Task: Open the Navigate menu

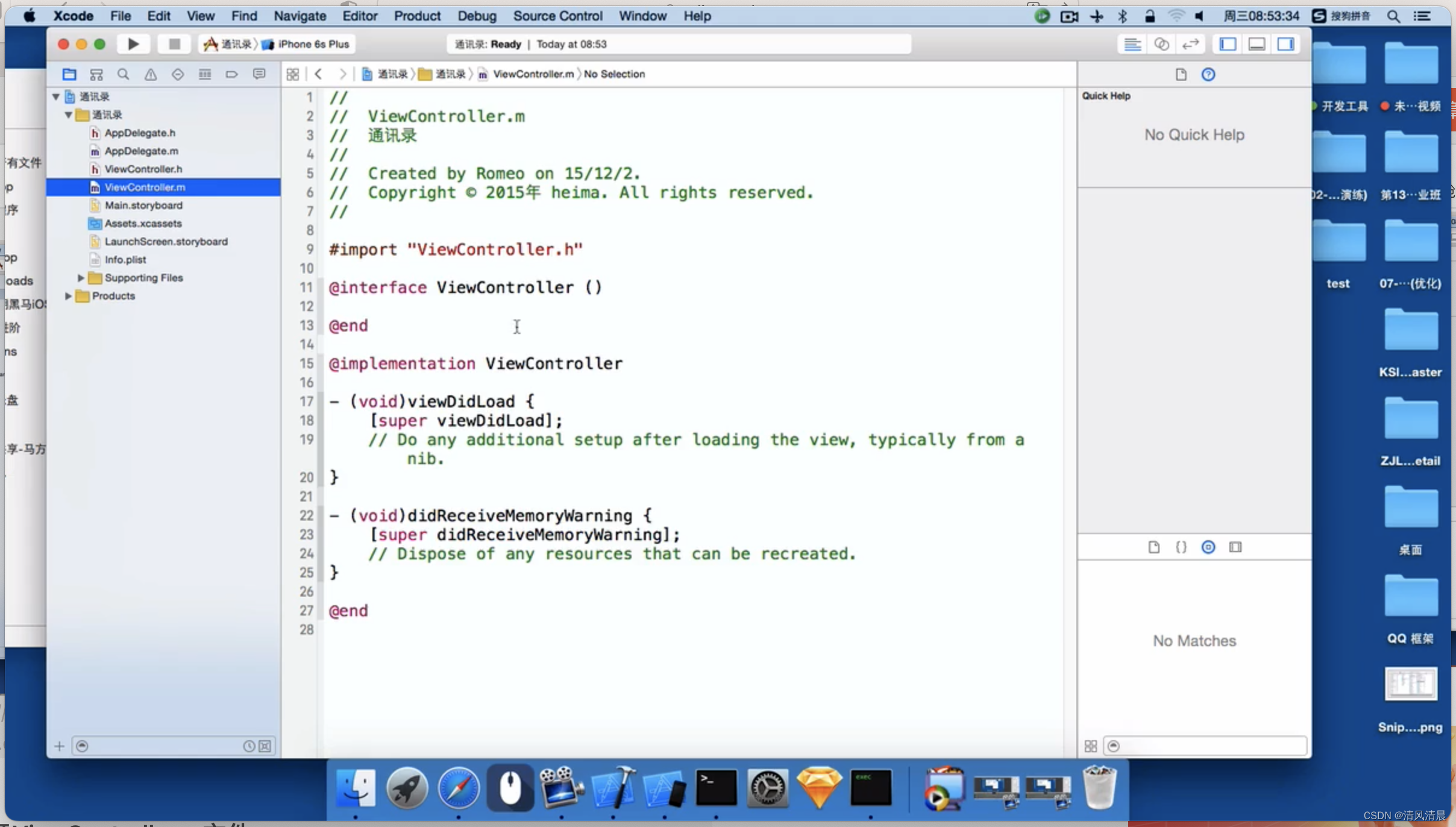Action: (300, 16)
